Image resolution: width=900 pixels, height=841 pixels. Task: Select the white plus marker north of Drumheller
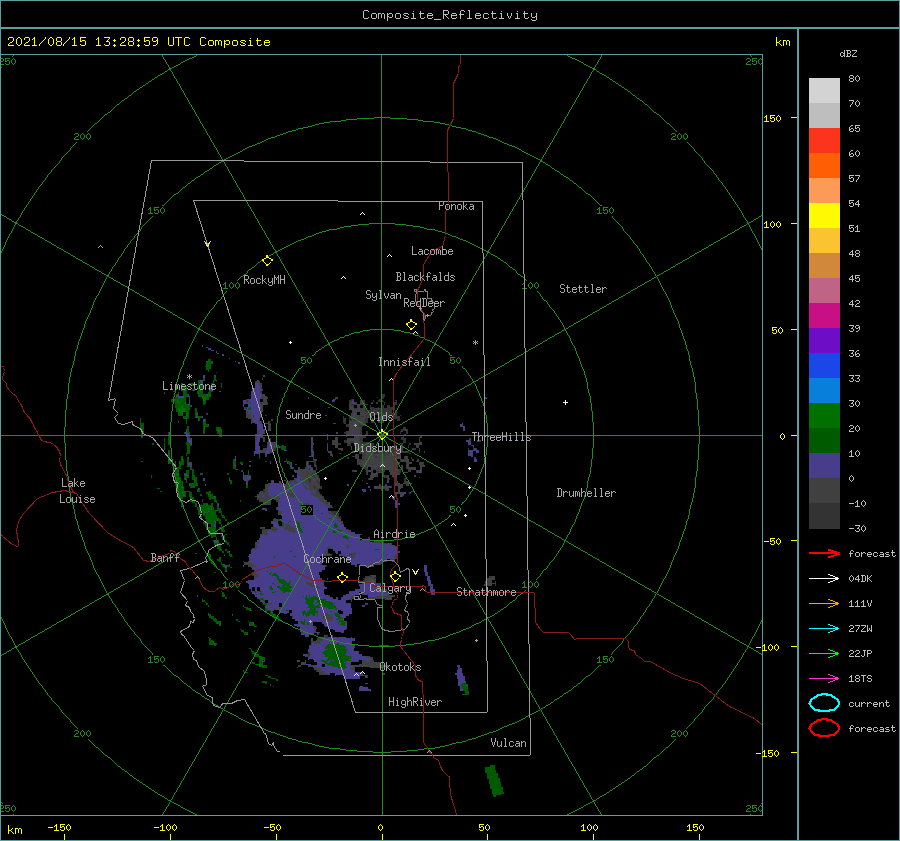(x=565, y=402)
